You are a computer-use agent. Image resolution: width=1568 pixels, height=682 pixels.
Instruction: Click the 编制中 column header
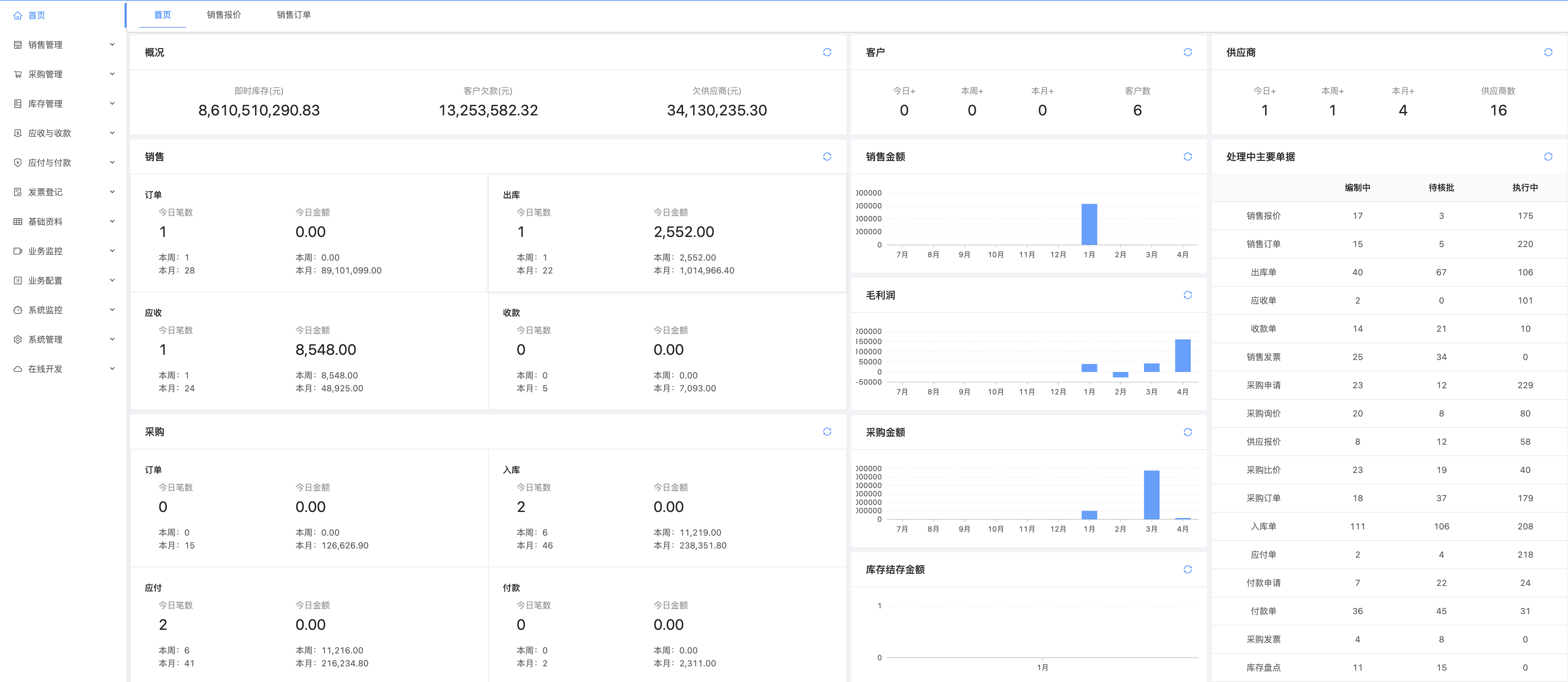click(x=1358, y=188)
